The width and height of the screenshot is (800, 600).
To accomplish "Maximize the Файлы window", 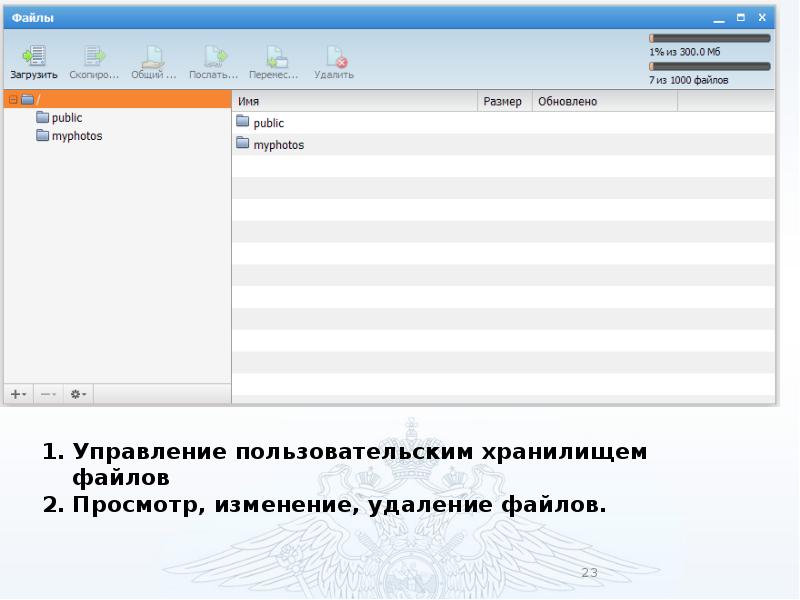I will tap(741, 18).
